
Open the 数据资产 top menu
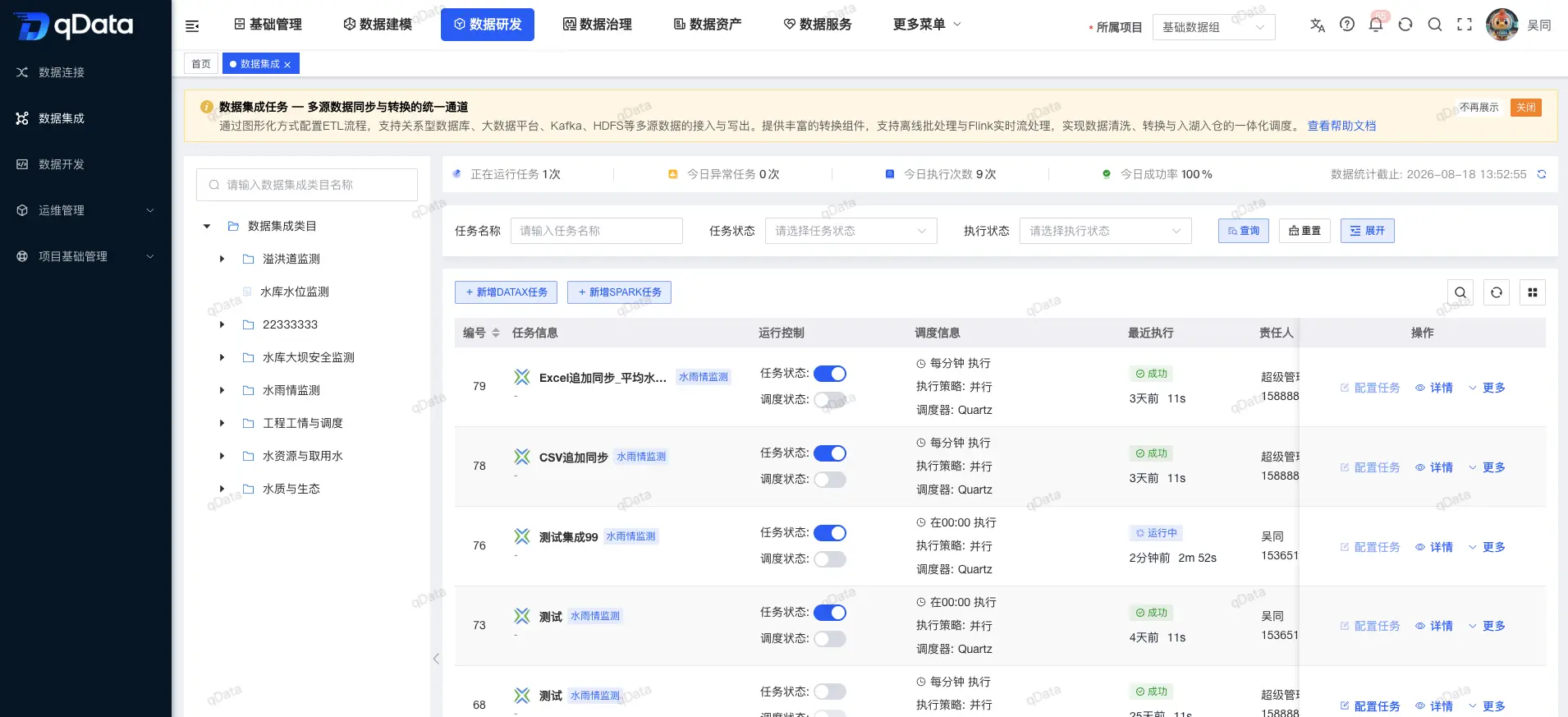pyautogui.click(x=708, y=25)
